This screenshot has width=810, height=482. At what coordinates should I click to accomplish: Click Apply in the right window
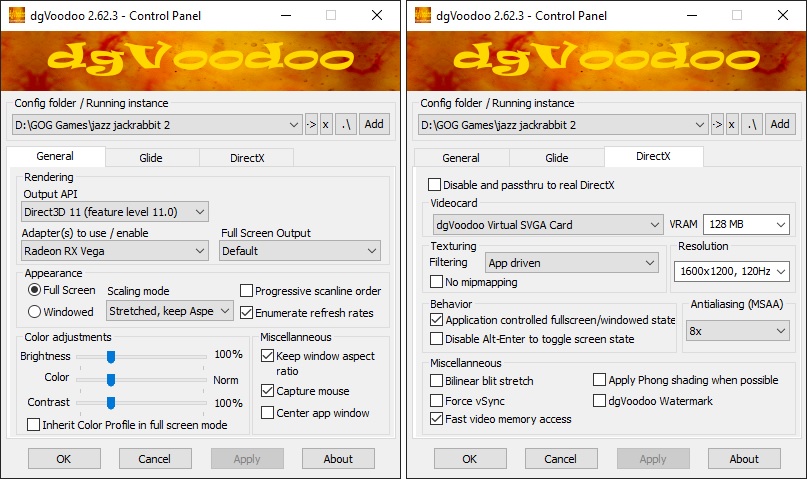pyautogui.click(x=653, y=459)
